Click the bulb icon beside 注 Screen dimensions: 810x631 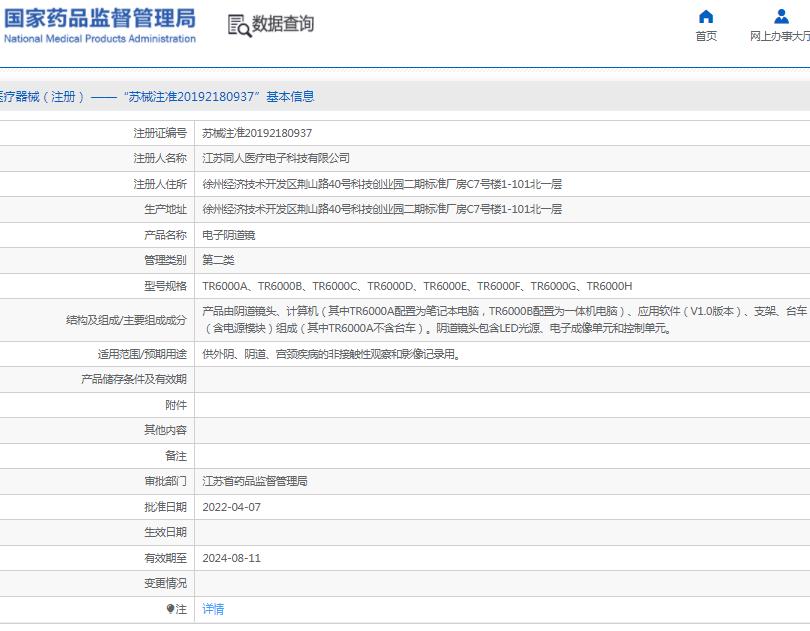point(170,609)
